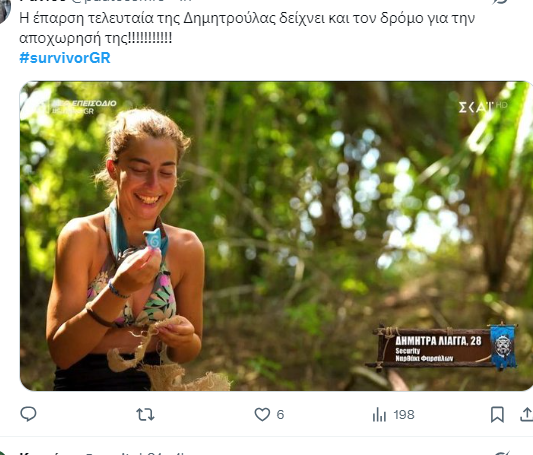This screenshot has width=533, height=455.
Task: Like the tweet with the heart icon
Action: [x=262, y=415]
